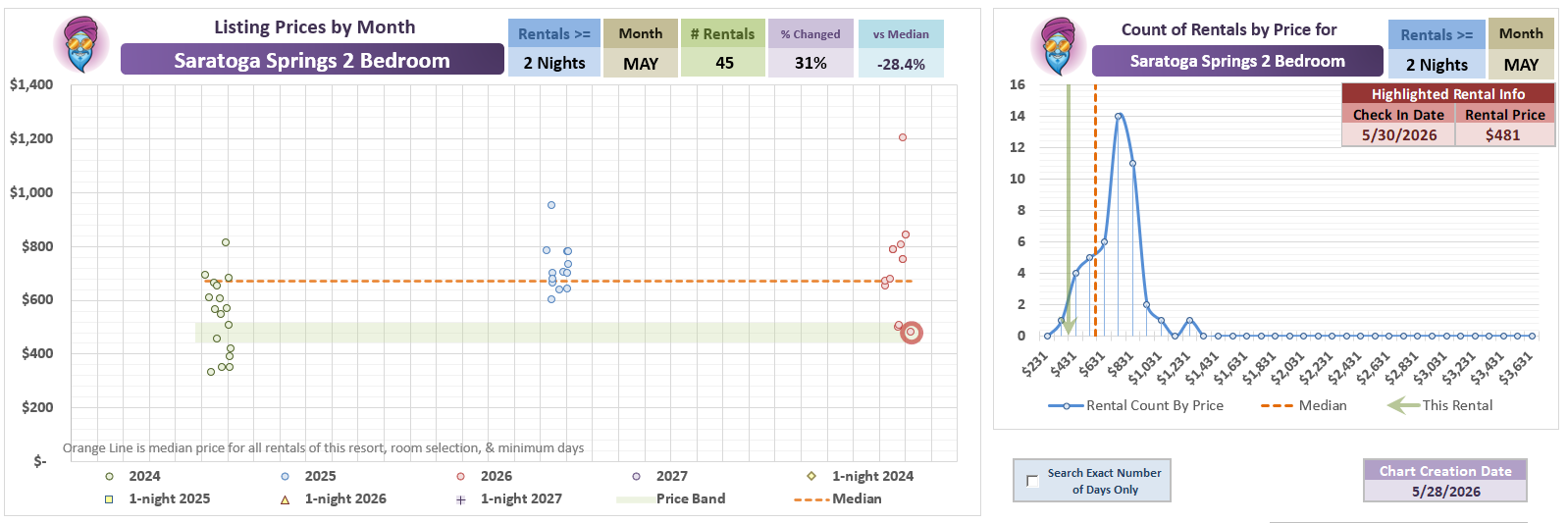Click the $1,400 y-axis label
Viewport: 1568px width, 523px height.
coord(31,84)
